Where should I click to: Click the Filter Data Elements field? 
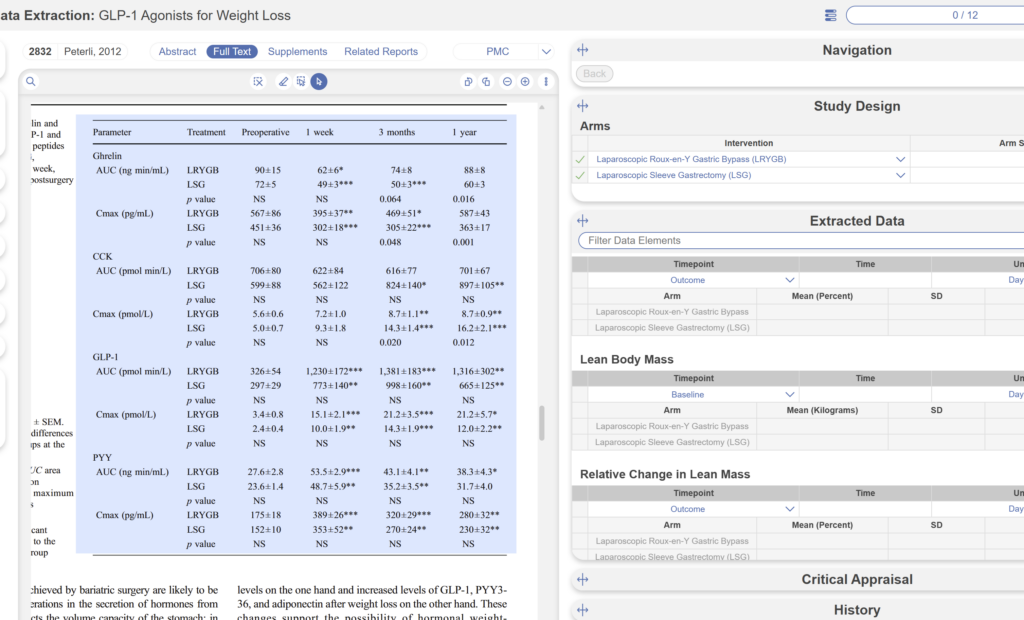pyautogui.click(x=801, y=240)
